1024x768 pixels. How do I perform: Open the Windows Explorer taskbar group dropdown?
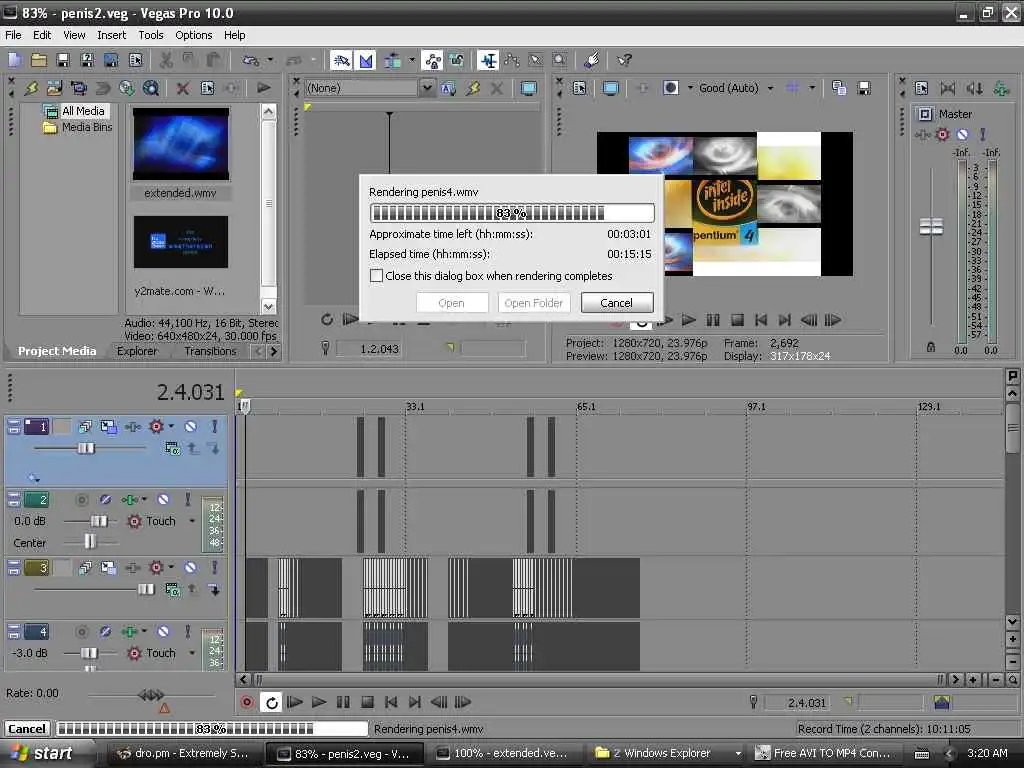click(x=738, y=753)
